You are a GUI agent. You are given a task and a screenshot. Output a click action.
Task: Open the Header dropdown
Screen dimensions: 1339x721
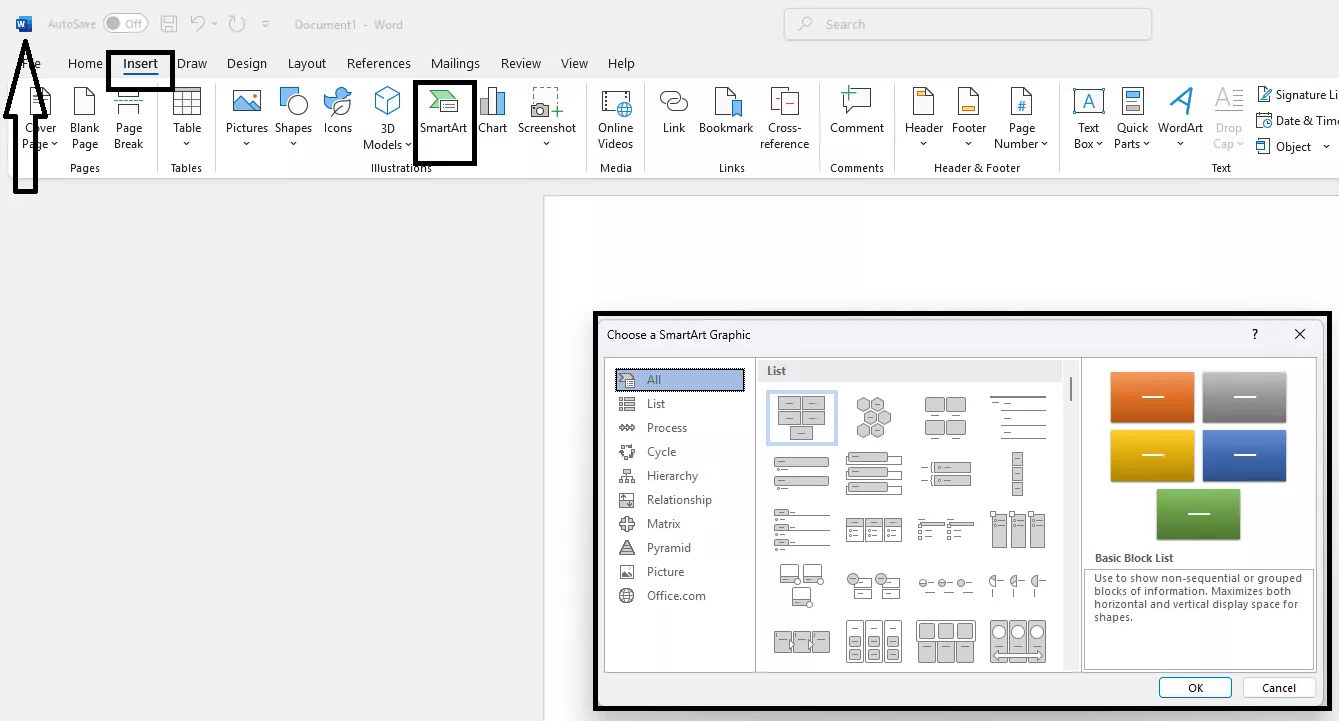pyautogui.click(x=924, y=118)
